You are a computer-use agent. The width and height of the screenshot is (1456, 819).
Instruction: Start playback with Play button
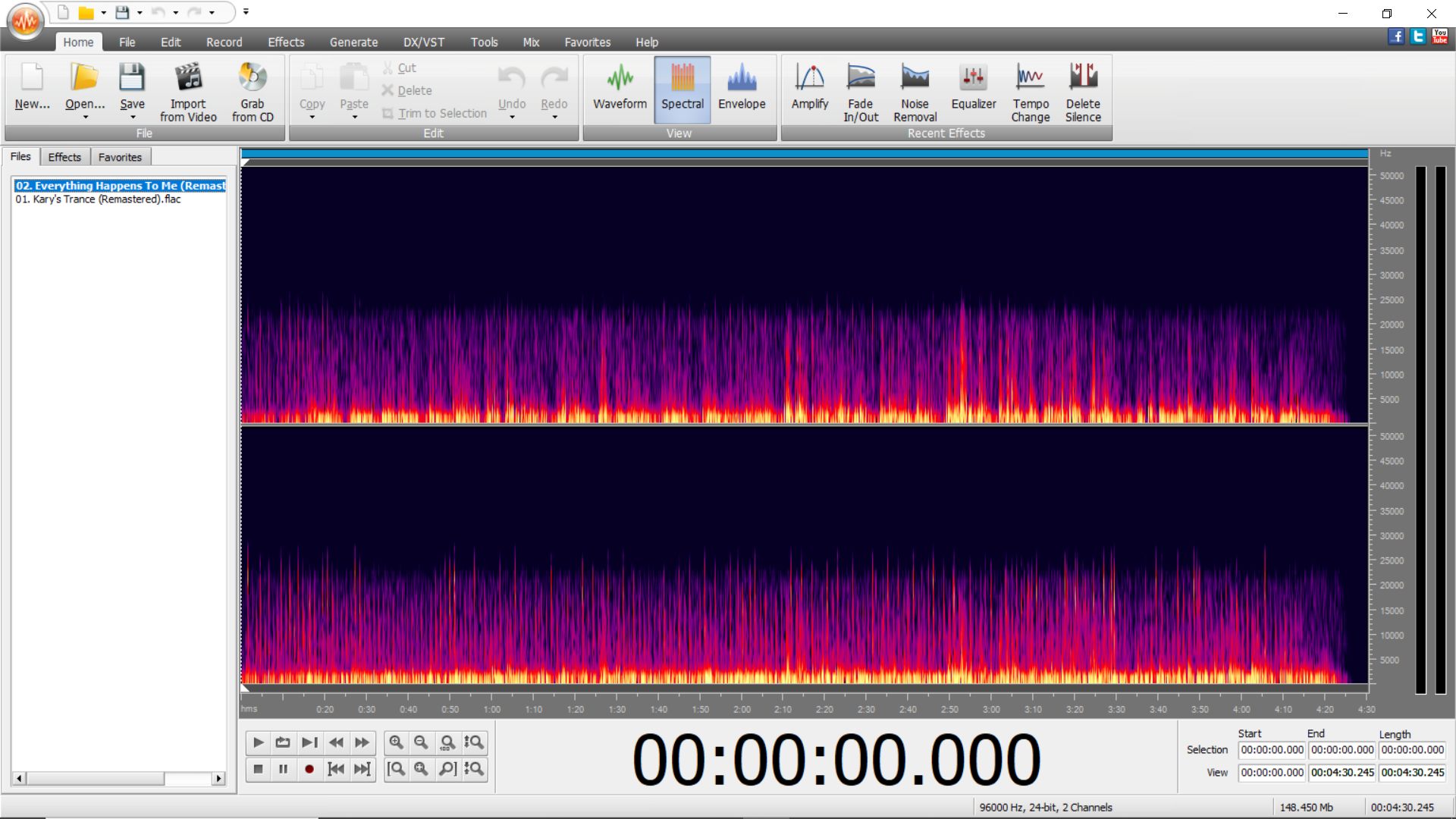click(x=258, y=742)
